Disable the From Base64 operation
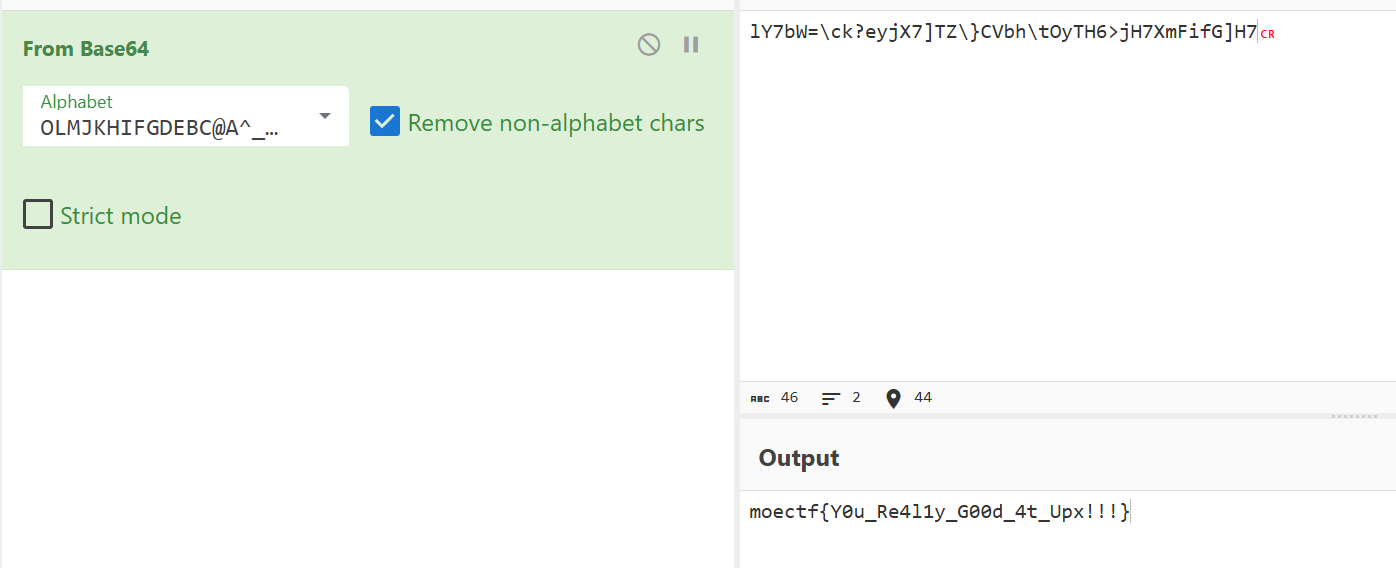The image size is (1396, 568). (x=649, y=45)
